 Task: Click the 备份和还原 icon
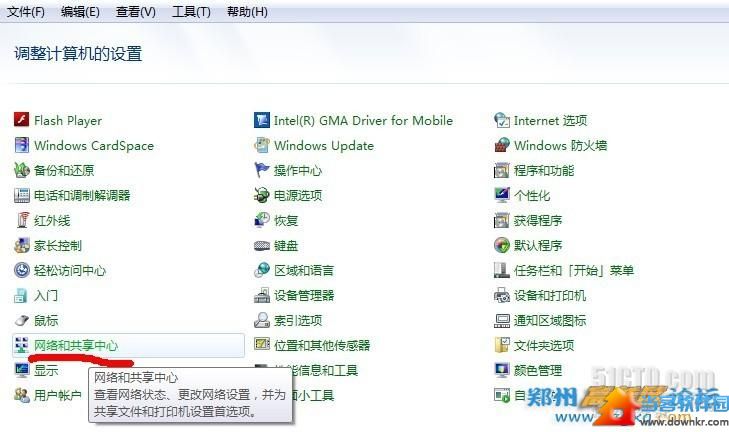pyautogui.click(x=21, y=170)
